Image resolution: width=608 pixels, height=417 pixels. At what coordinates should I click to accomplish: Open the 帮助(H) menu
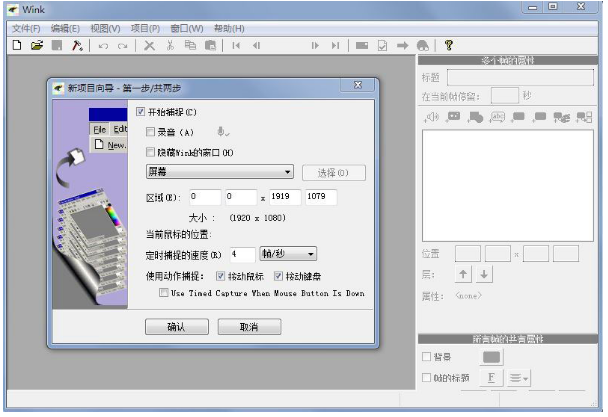tap(229, 28)
